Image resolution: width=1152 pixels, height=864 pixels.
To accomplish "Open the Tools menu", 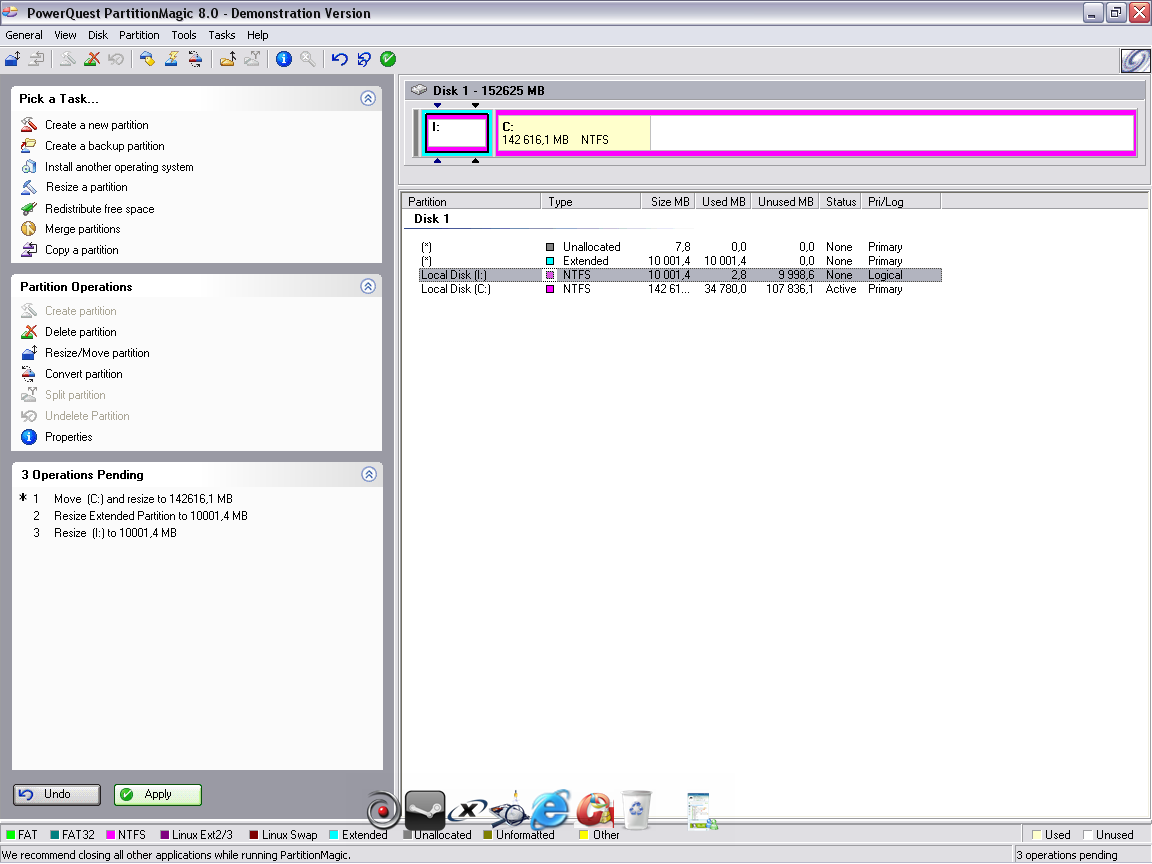I will [x=184, y=35].
